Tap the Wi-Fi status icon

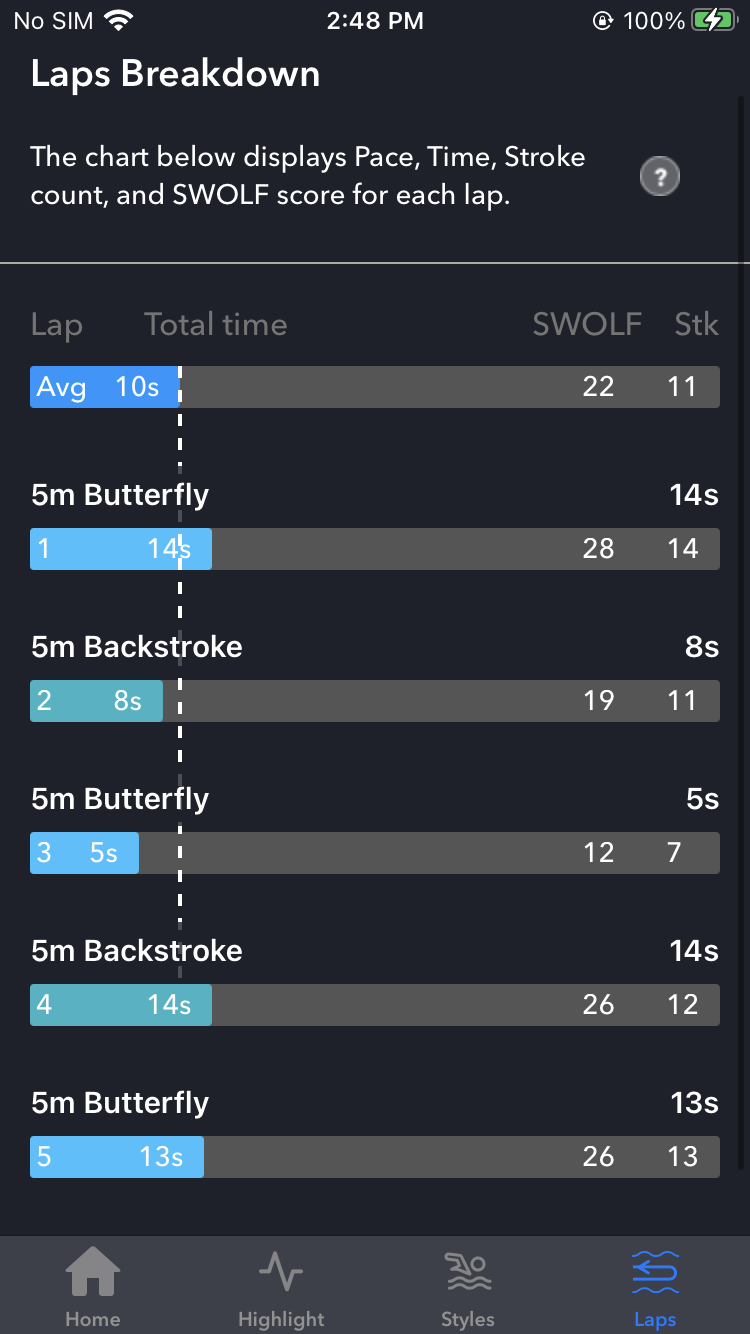click(x=120, y=21)
